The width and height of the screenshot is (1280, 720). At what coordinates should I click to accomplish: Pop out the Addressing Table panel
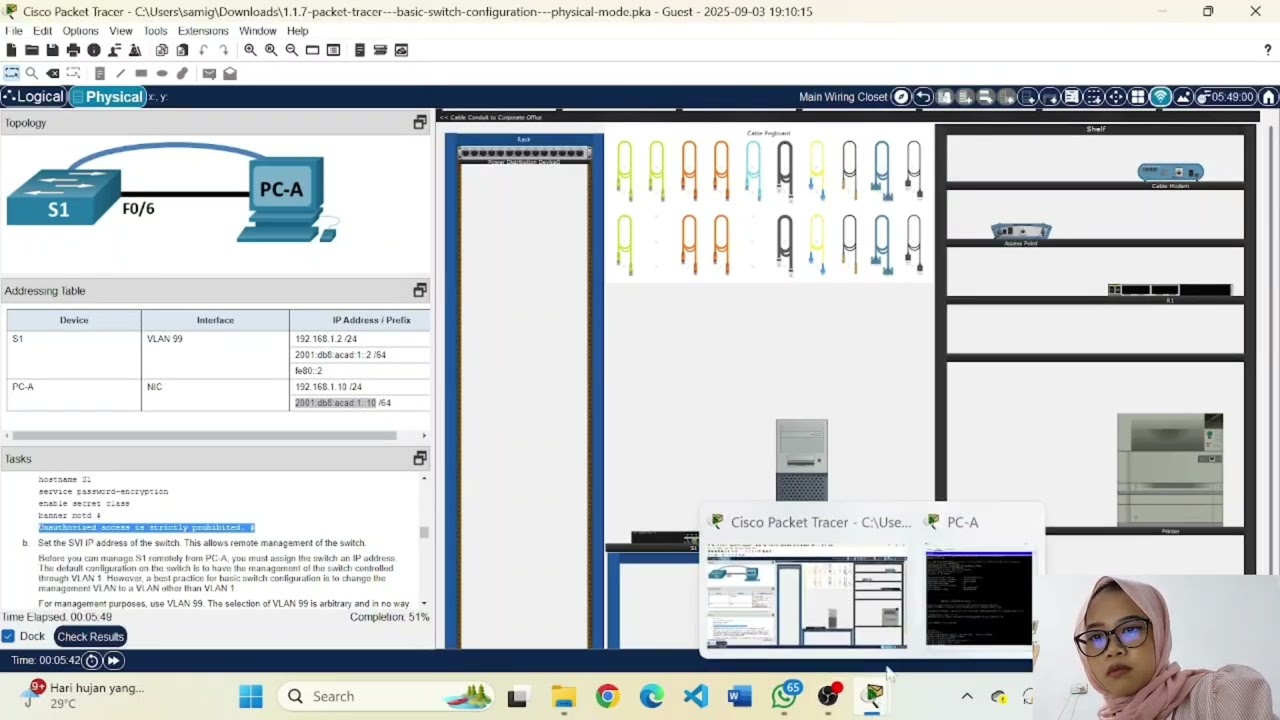pyautogui.click(x=420, y=291)
